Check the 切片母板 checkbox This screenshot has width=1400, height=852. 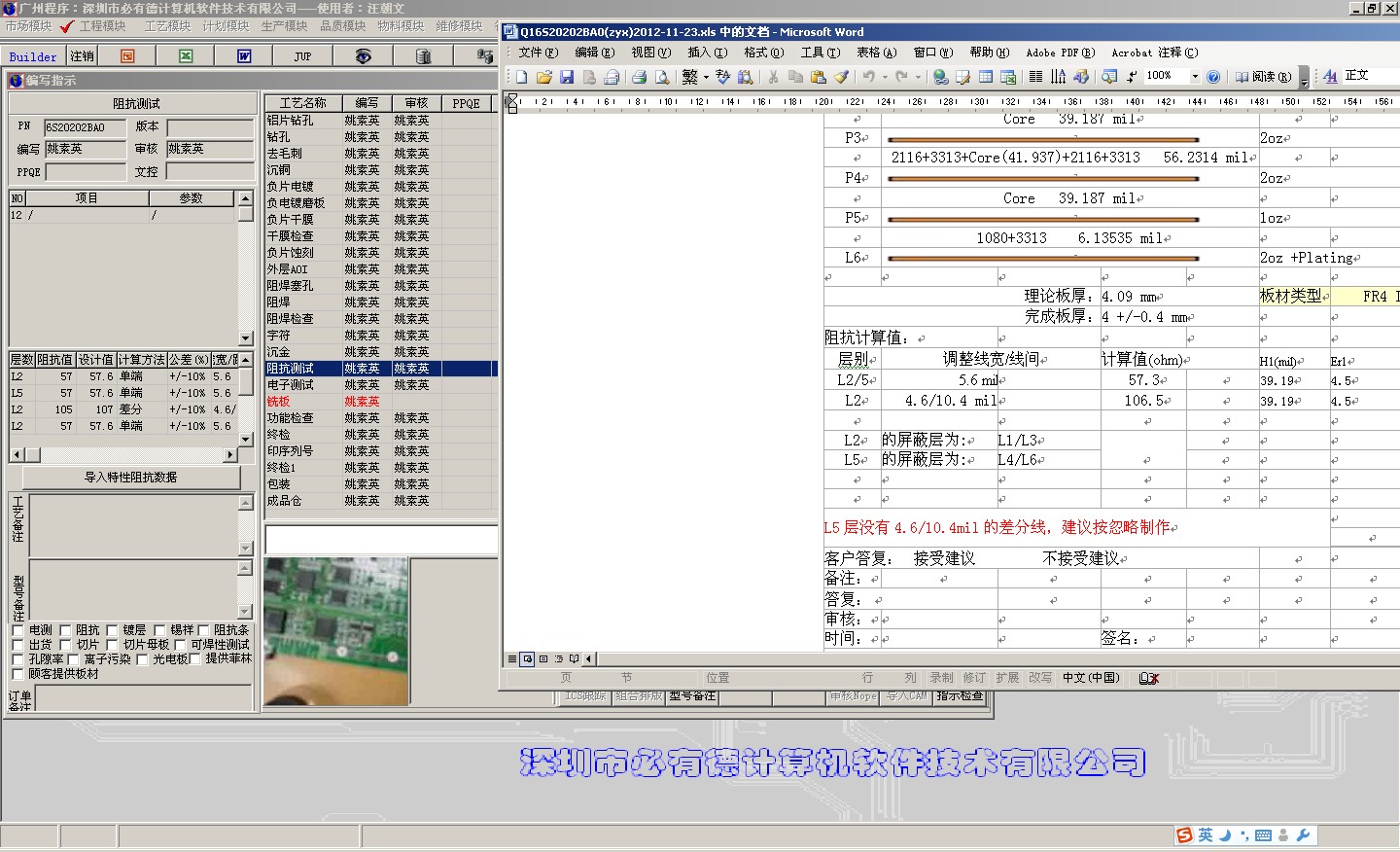tap(112, 645)
